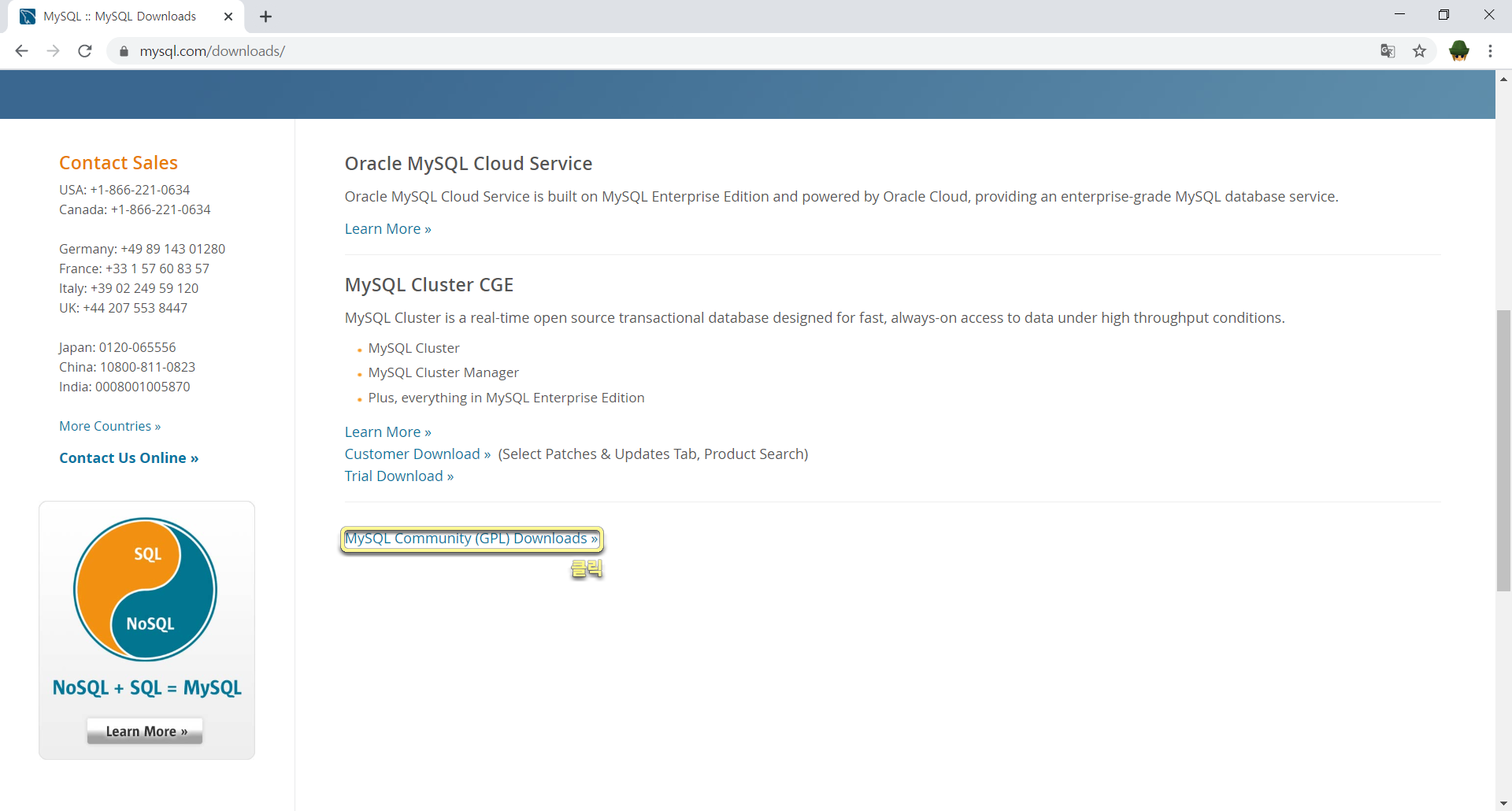Restore down the browser window

(1443, 14)
